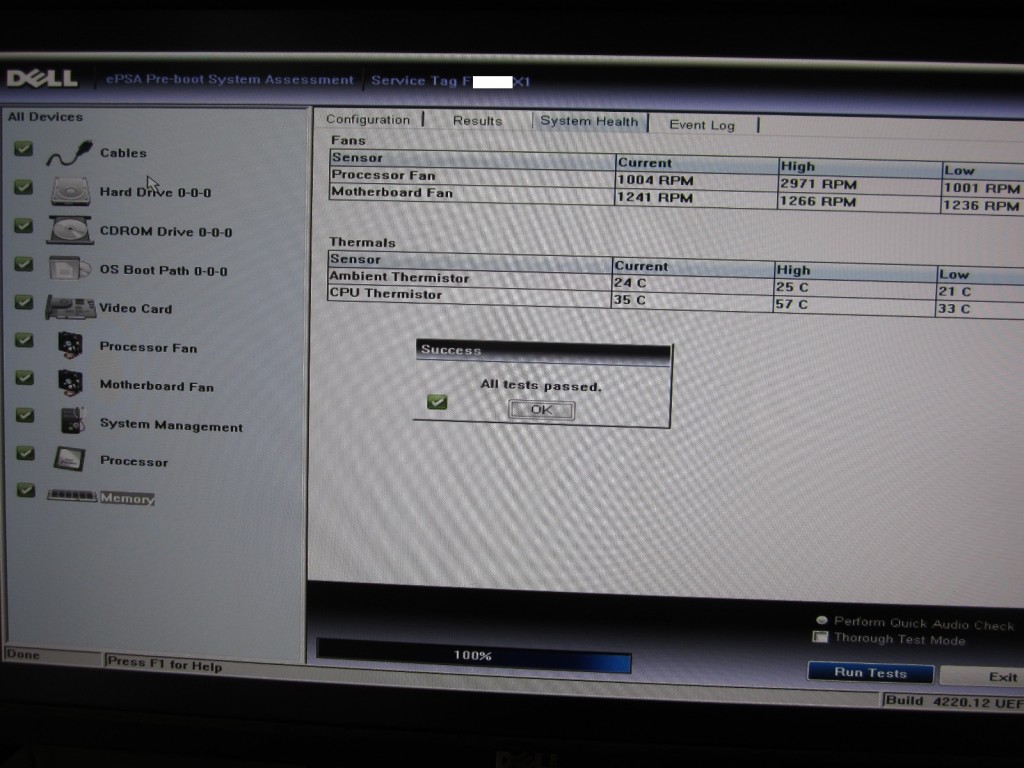Screen dimensions: 1024x768
Task: Select the Memory module icon
Action: (x=72, y=496)
